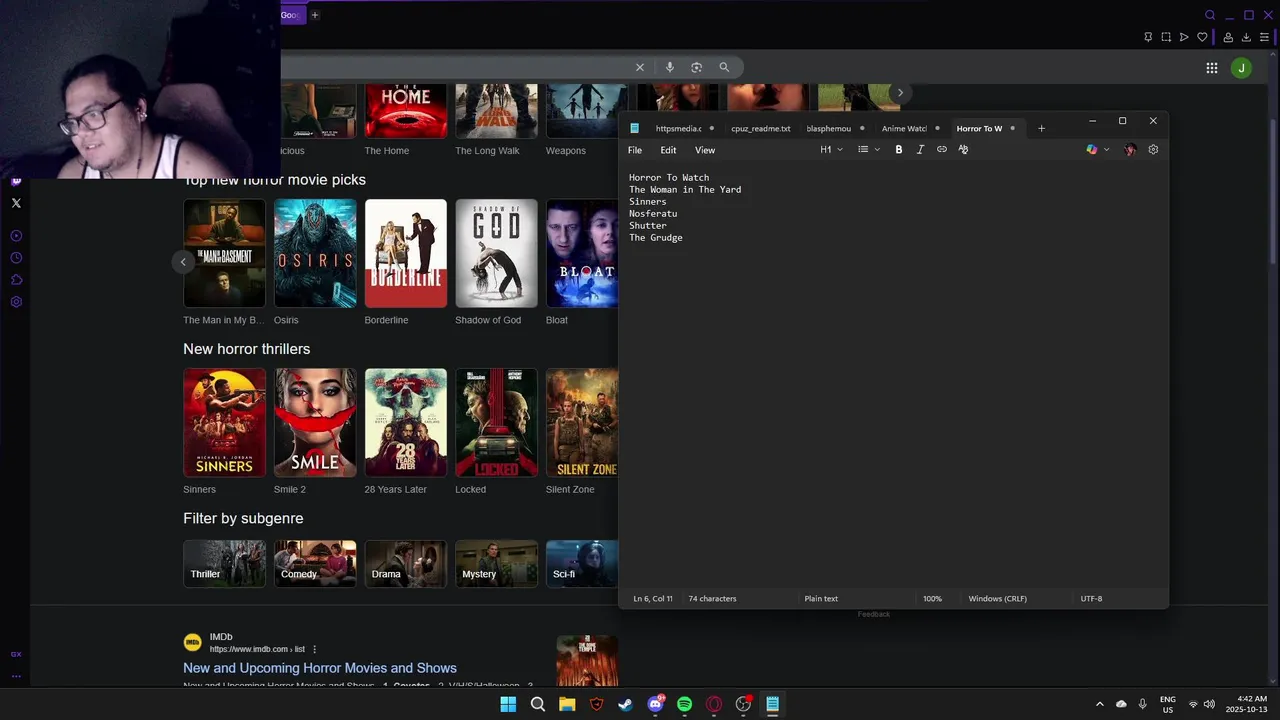
Task: Open Notepad account profile picture
Action: click(1130, 150)
